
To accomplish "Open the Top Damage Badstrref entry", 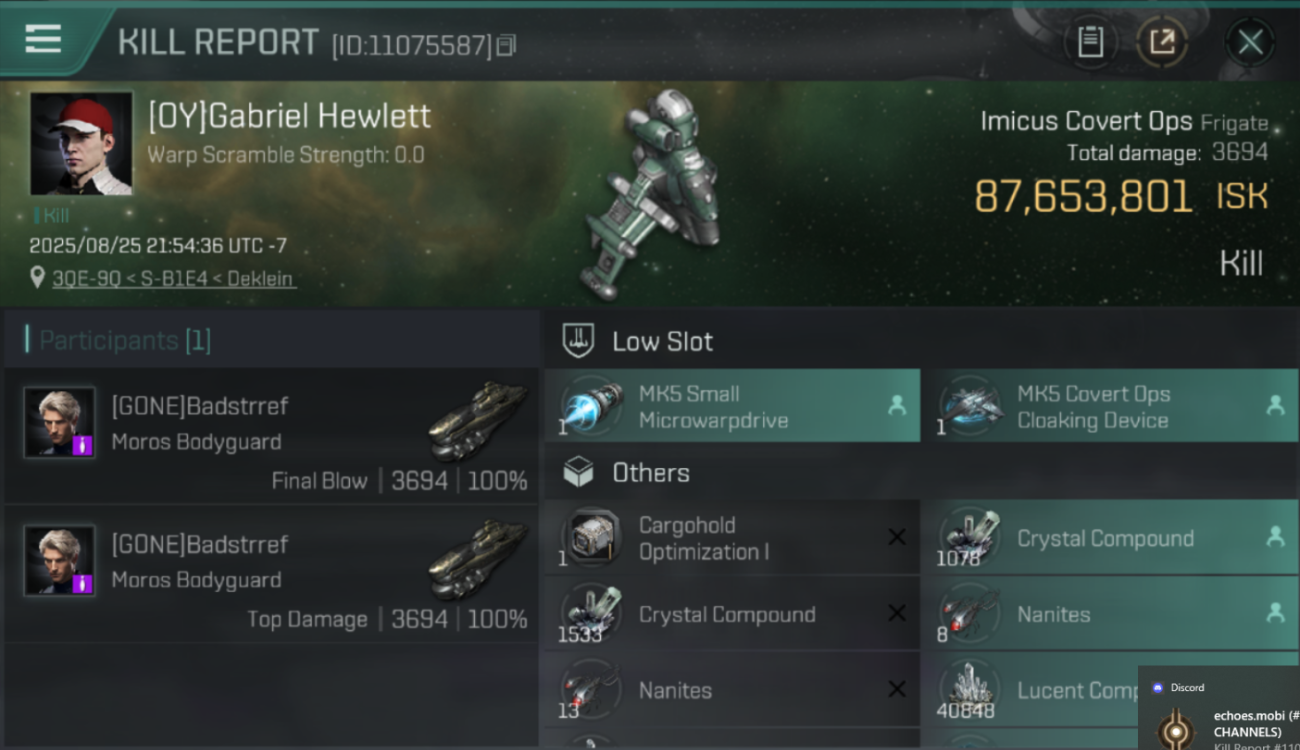I will (271, 573).
